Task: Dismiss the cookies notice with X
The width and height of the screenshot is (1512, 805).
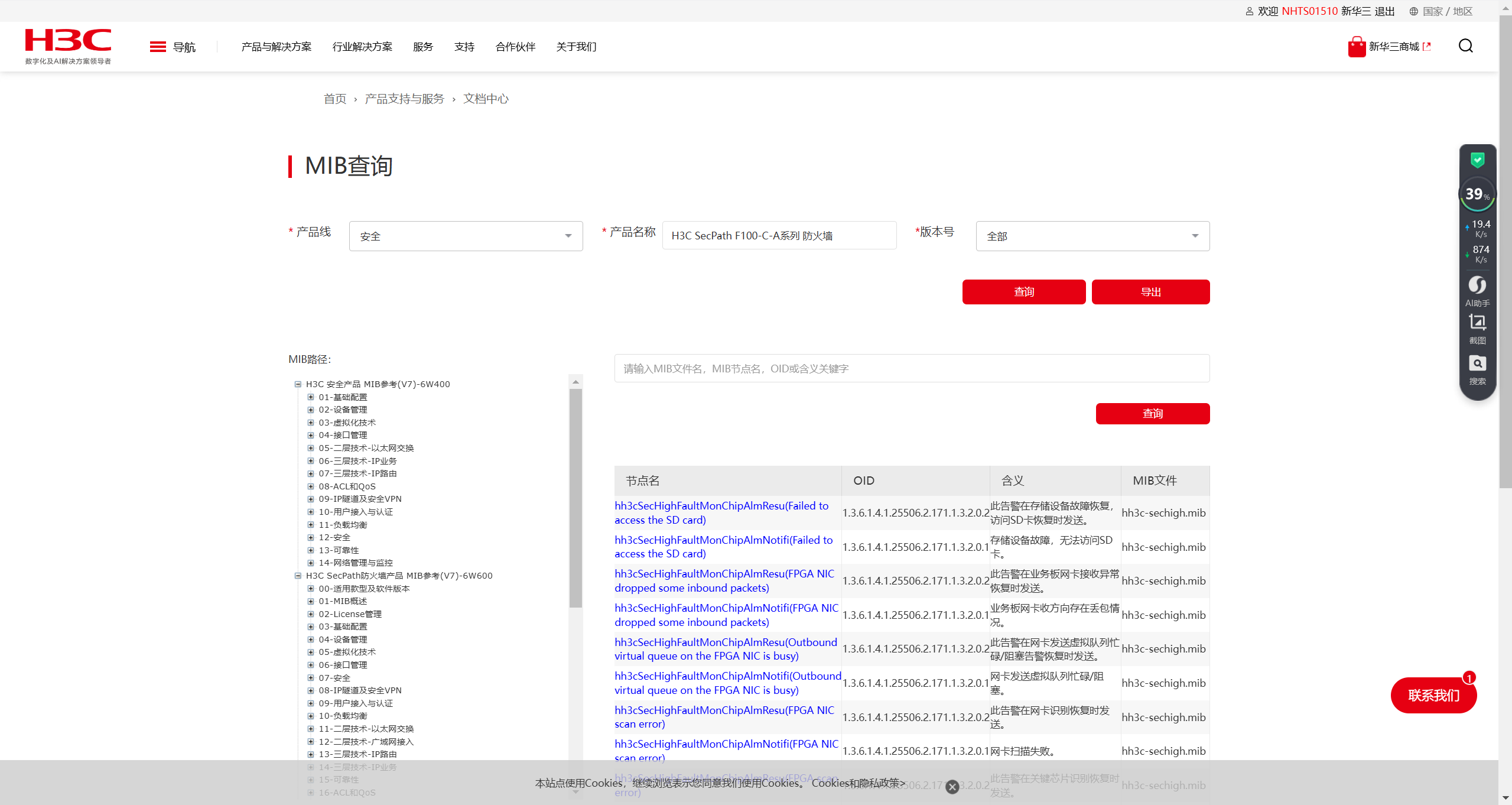Action: click(952, 787)
